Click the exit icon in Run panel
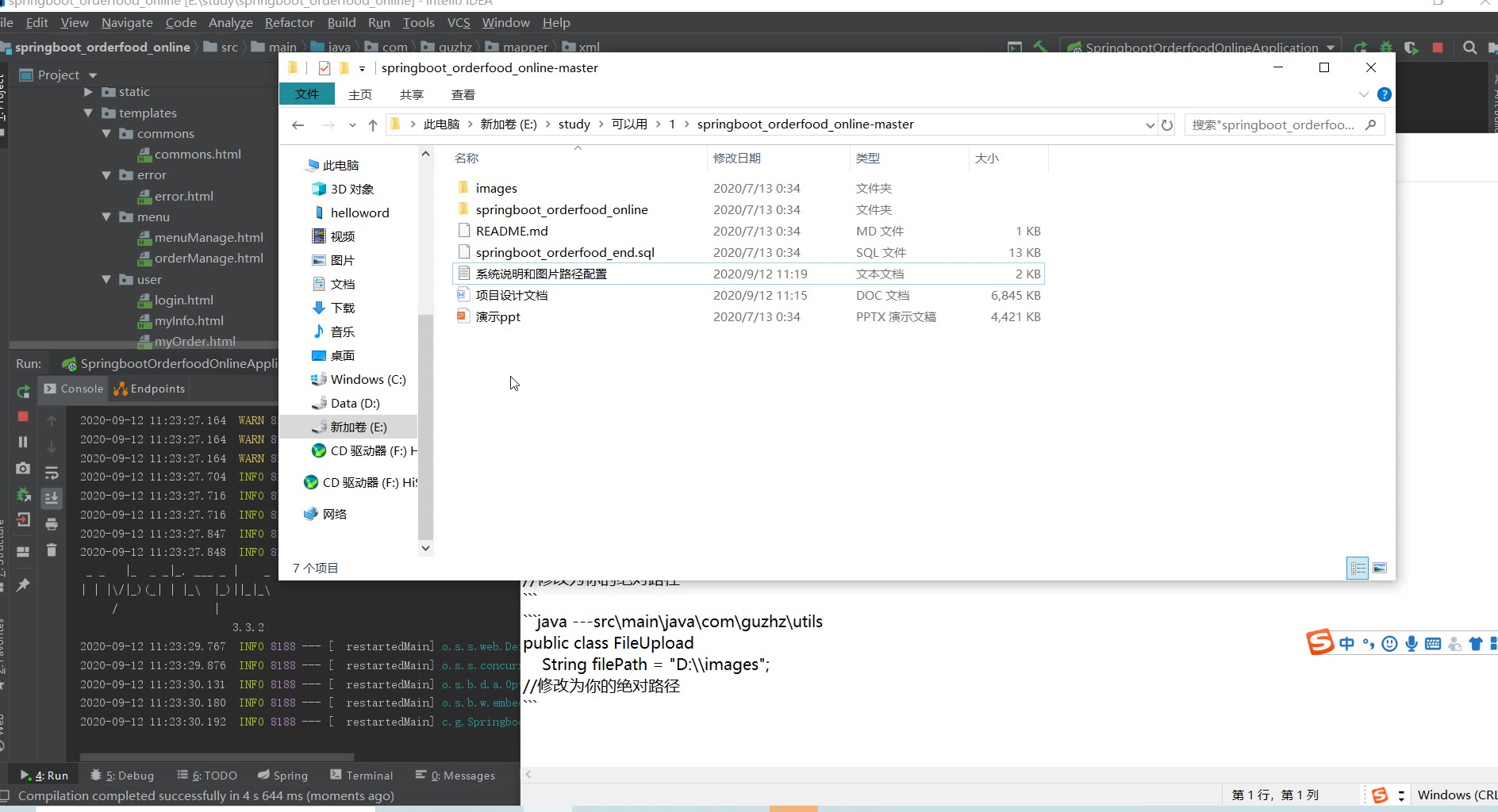The height and width of the screenshot is (812, 1498). 23,520
